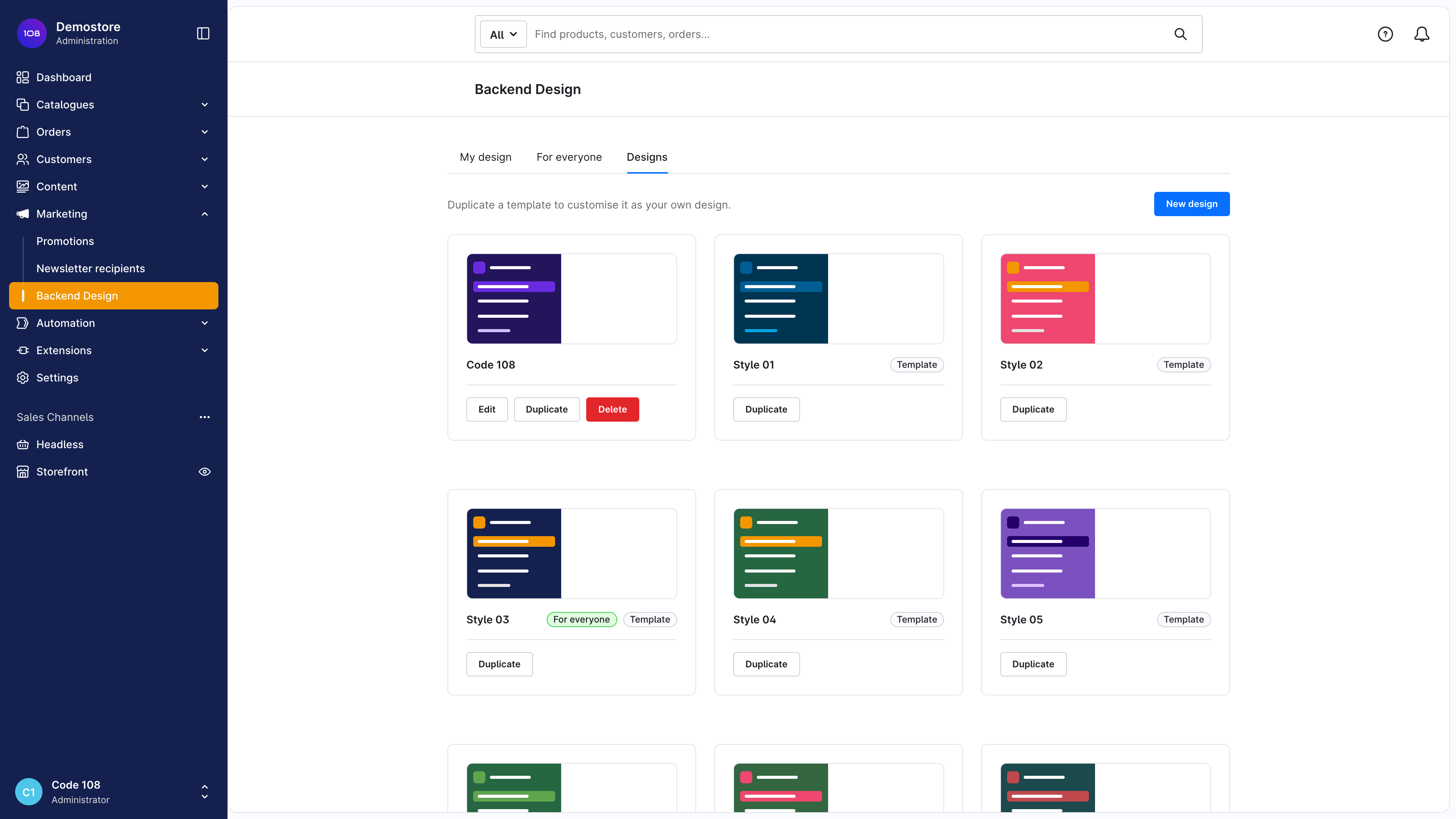The height and width of the screenshot is (819, 1456).
Task: Delete the Code 108 design
Action: [612, 409]
